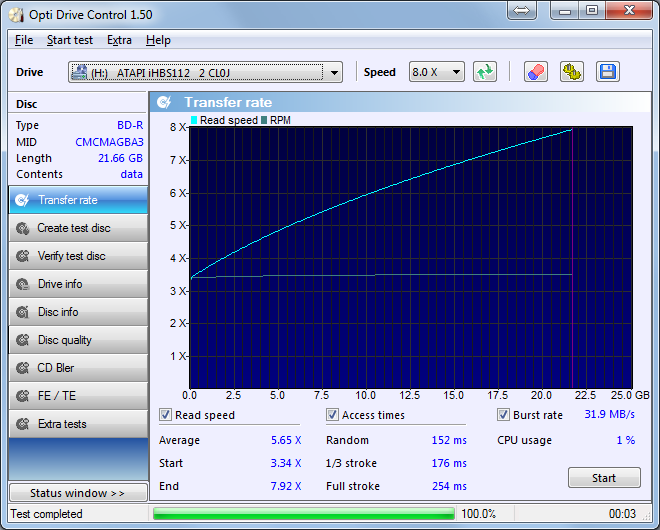Open the Disc info section
660x530 pixels.
(x=78, y=312)
